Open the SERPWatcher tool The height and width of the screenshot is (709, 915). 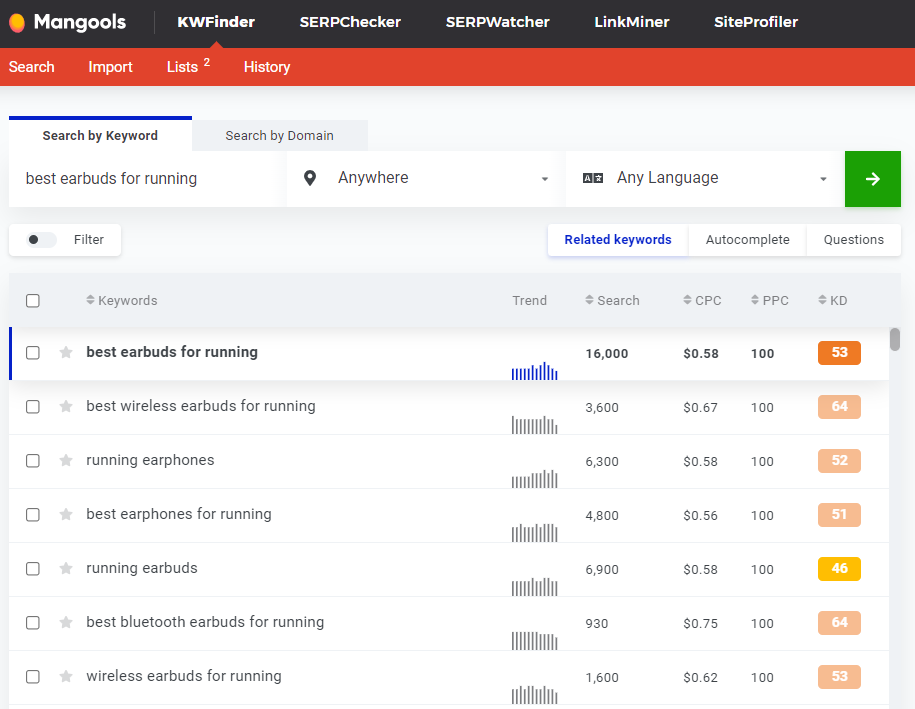click(x=498, y=22)
